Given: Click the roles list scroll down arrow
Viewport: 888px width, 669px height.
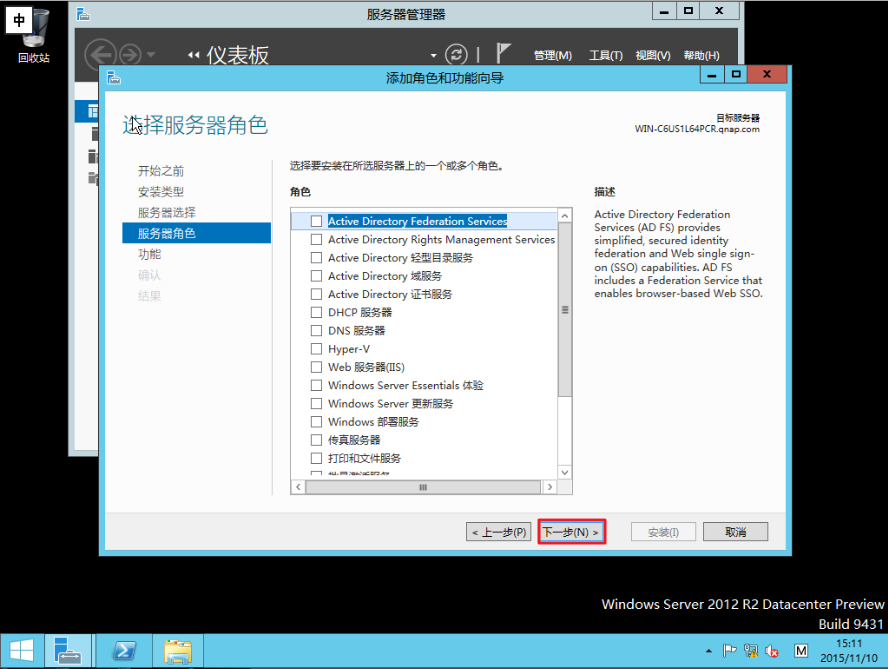Looking at the screenshot, I should (565, 472).
